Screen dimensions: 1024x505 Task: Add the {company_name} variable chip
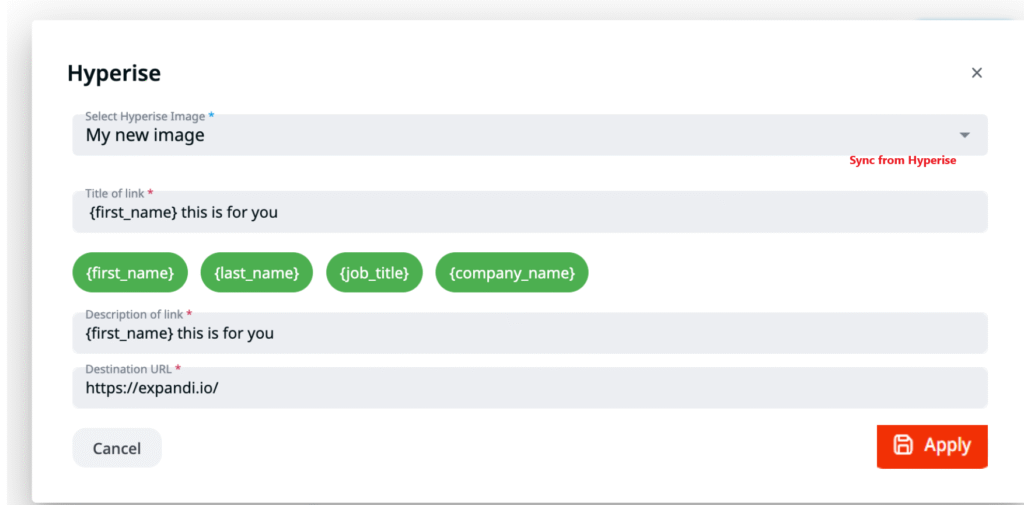click(x=512, y=273)
